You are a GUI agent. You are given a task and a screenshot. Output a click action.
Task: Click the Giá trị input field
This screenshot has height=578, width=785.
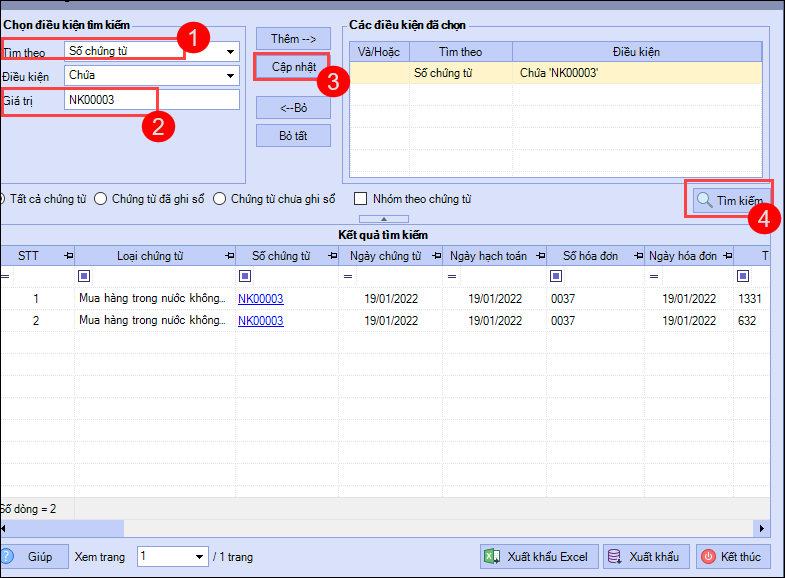pyautogui.click(x=152, y=100)
